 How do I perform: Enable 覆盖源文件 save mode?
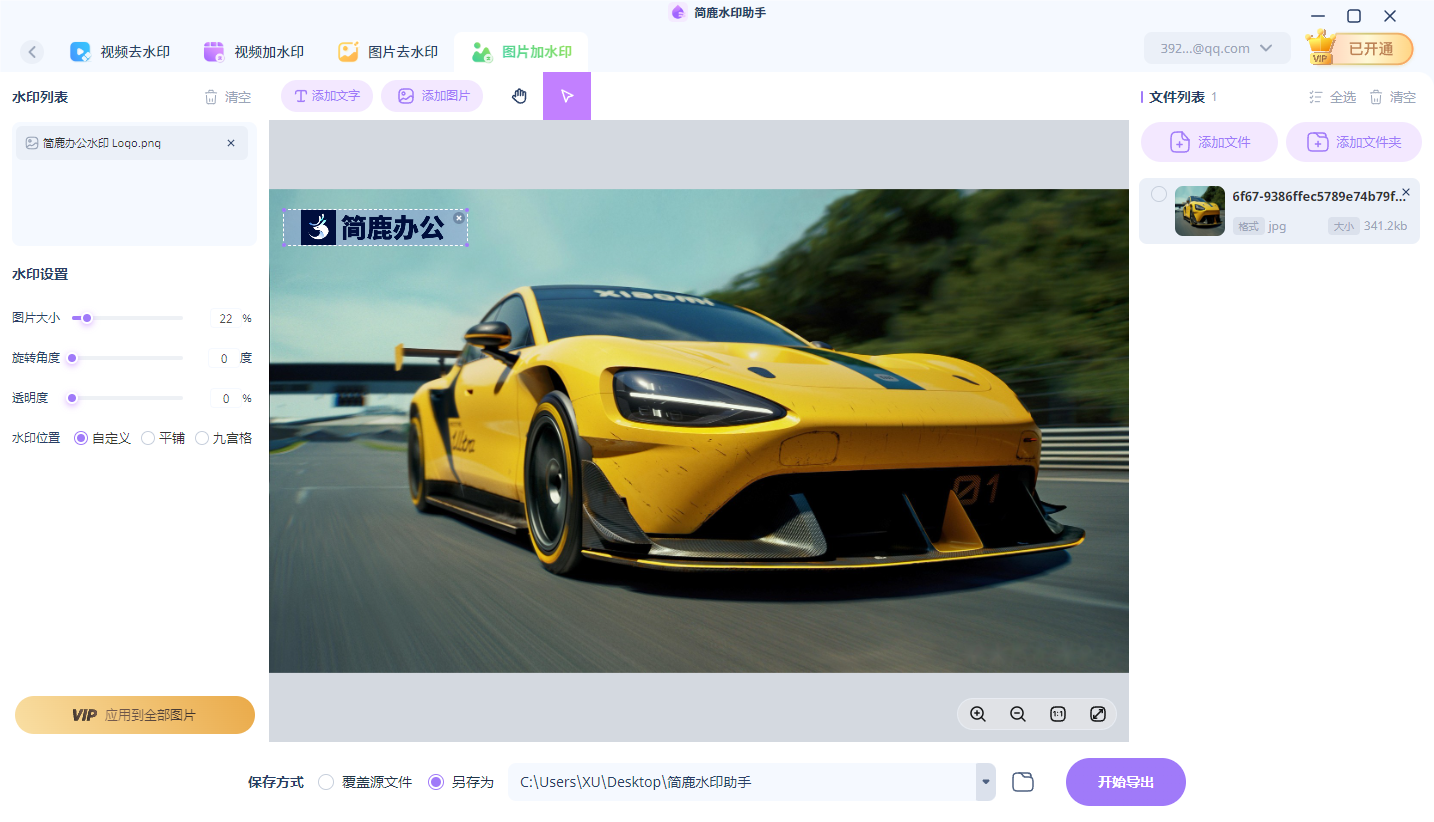325,782
